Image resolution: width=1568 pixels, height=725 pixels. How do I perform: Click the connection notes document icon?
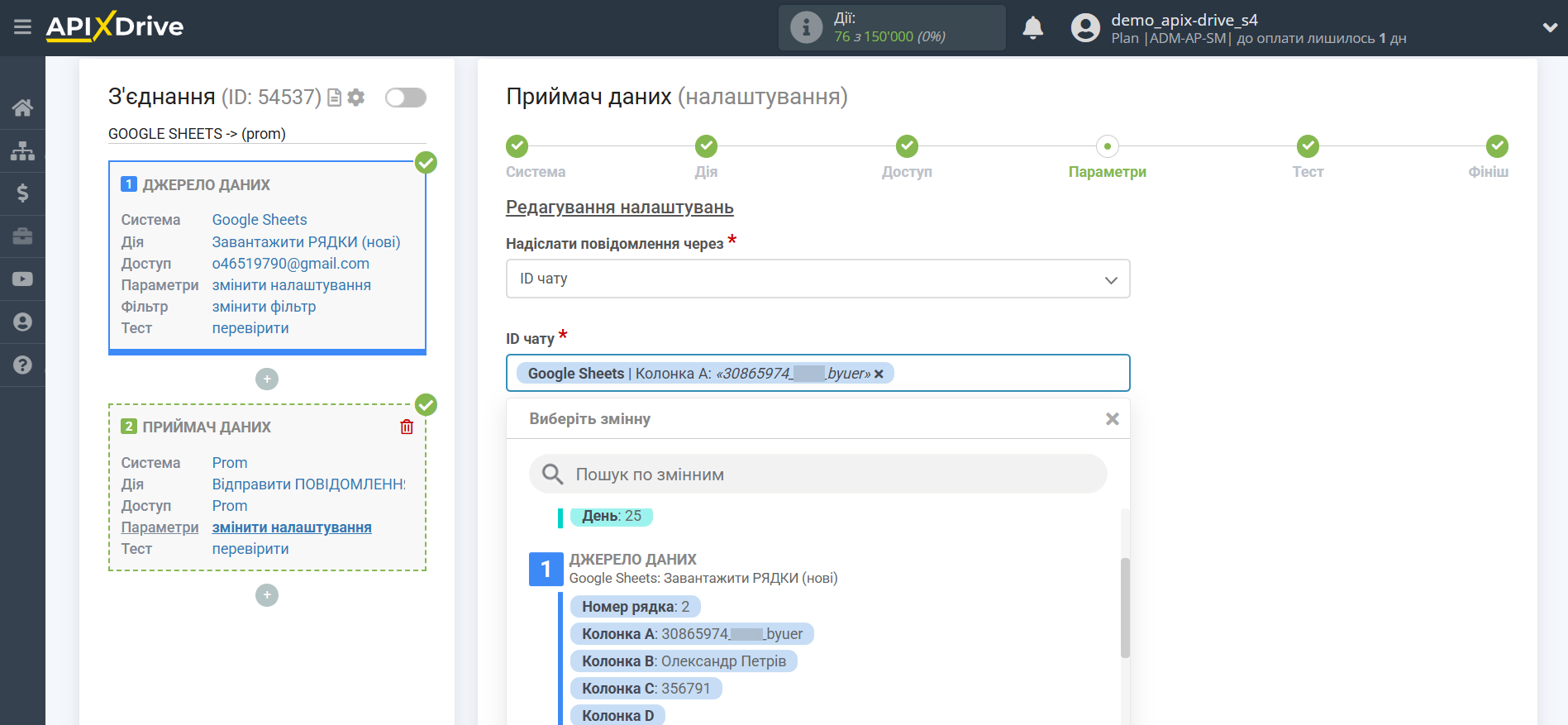pos(335,98)
